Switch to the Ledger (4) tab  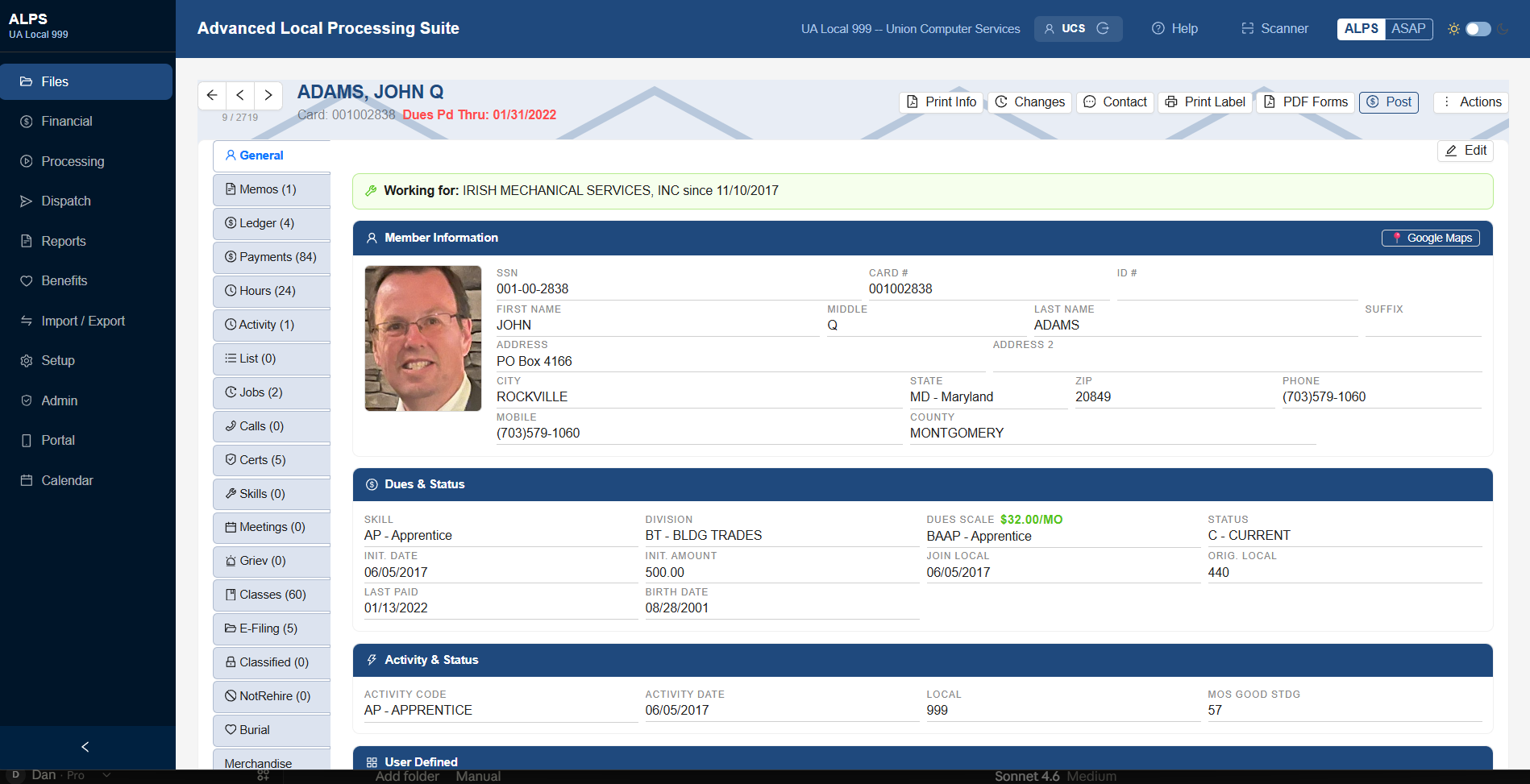tap(272, 223)
